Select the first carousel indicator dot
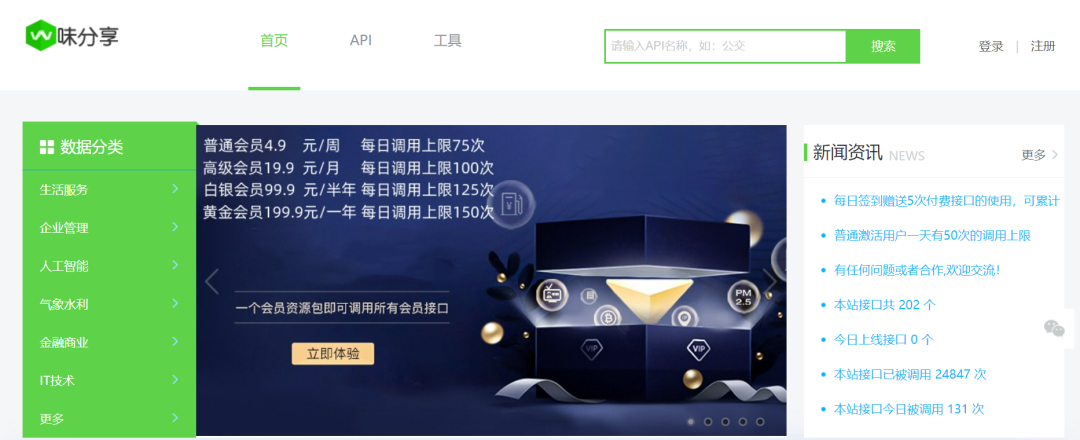The width and height of the screenshot is (1080, 440). pyautogui.click(x=690, y=421)
